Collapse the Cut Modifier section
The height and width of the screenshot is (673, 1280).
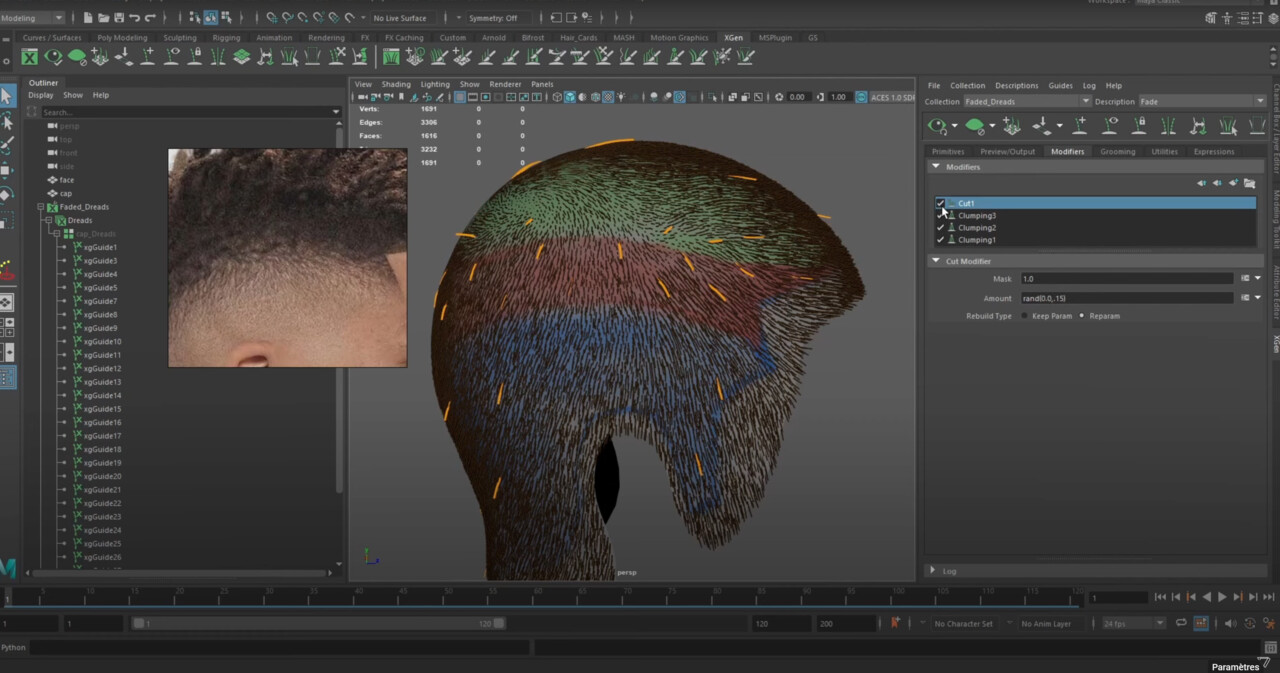[936, 261]
